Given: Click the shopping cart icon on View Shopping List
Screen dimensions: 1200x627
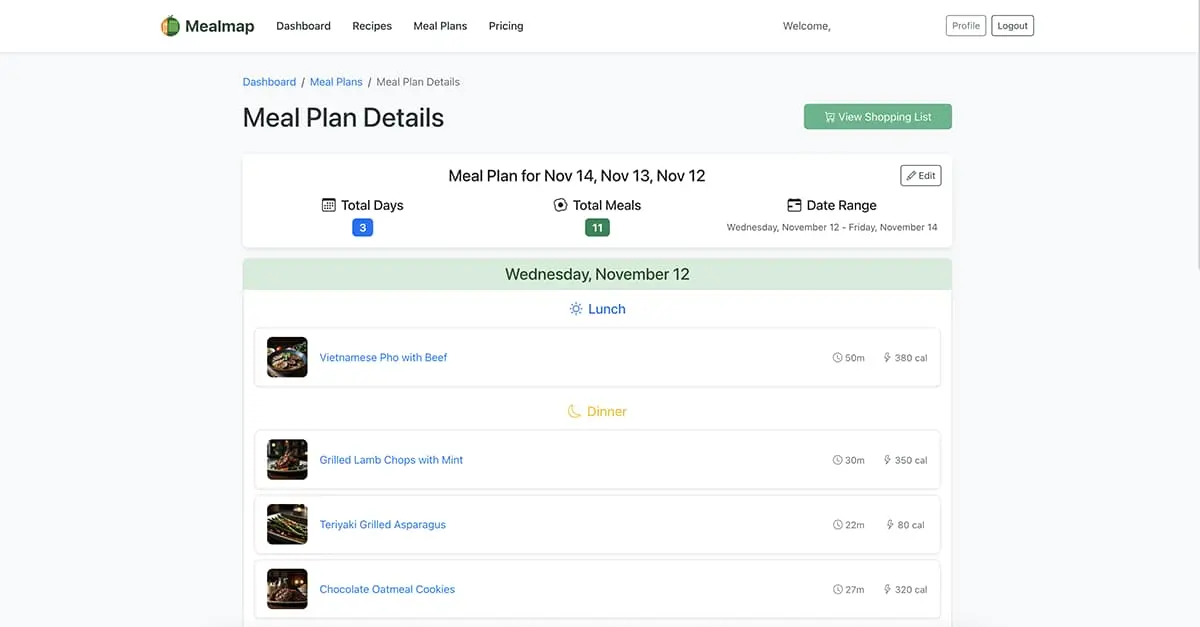Looking at the screenshot, I should [x=829, y=116].
